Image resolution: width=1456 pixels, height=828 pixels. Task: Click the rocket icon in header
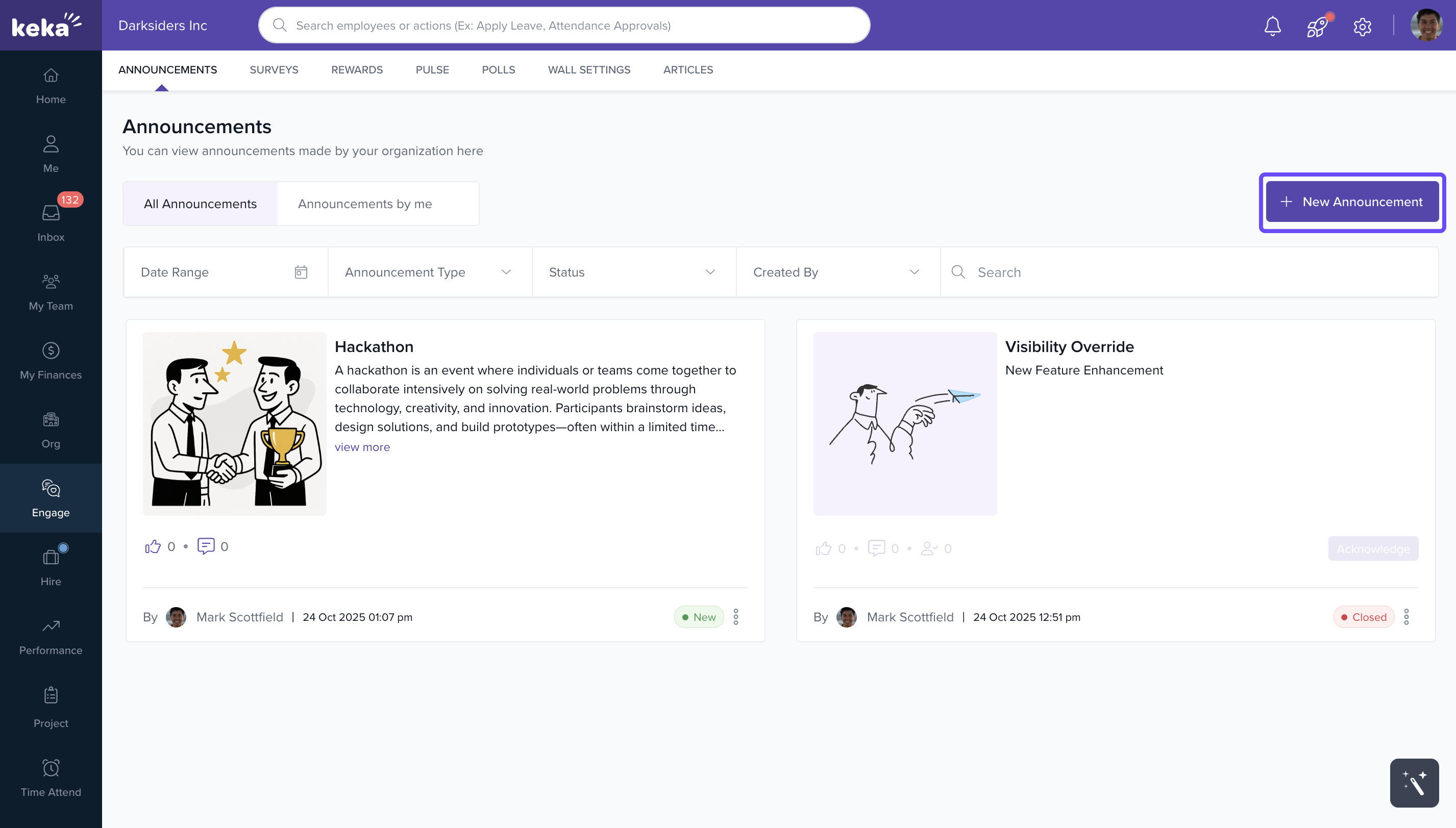click(x=1317, y=26)
